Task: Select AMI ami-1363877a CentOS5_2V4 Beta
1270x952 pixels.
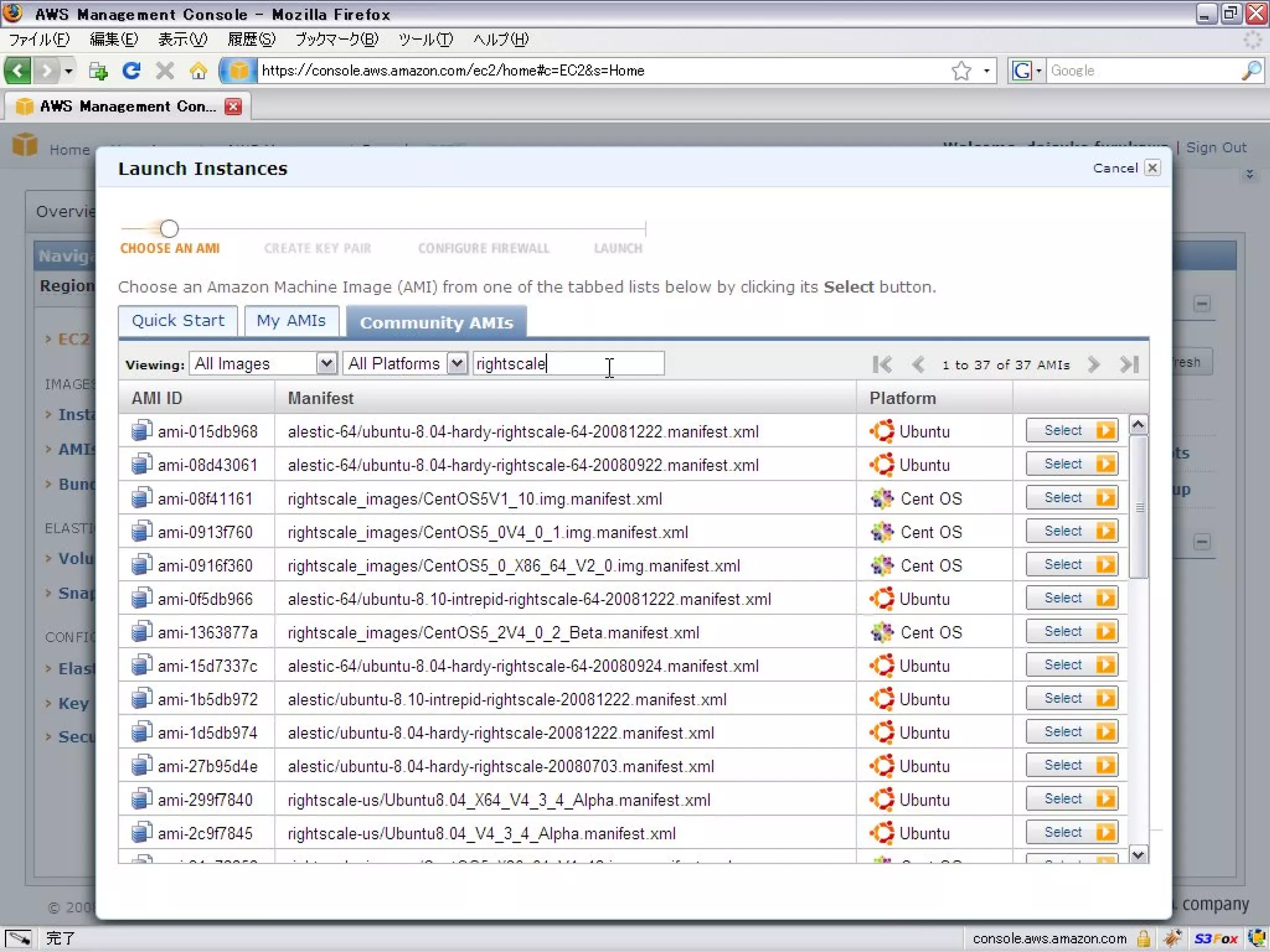Action: click(x=1072, y=631)
